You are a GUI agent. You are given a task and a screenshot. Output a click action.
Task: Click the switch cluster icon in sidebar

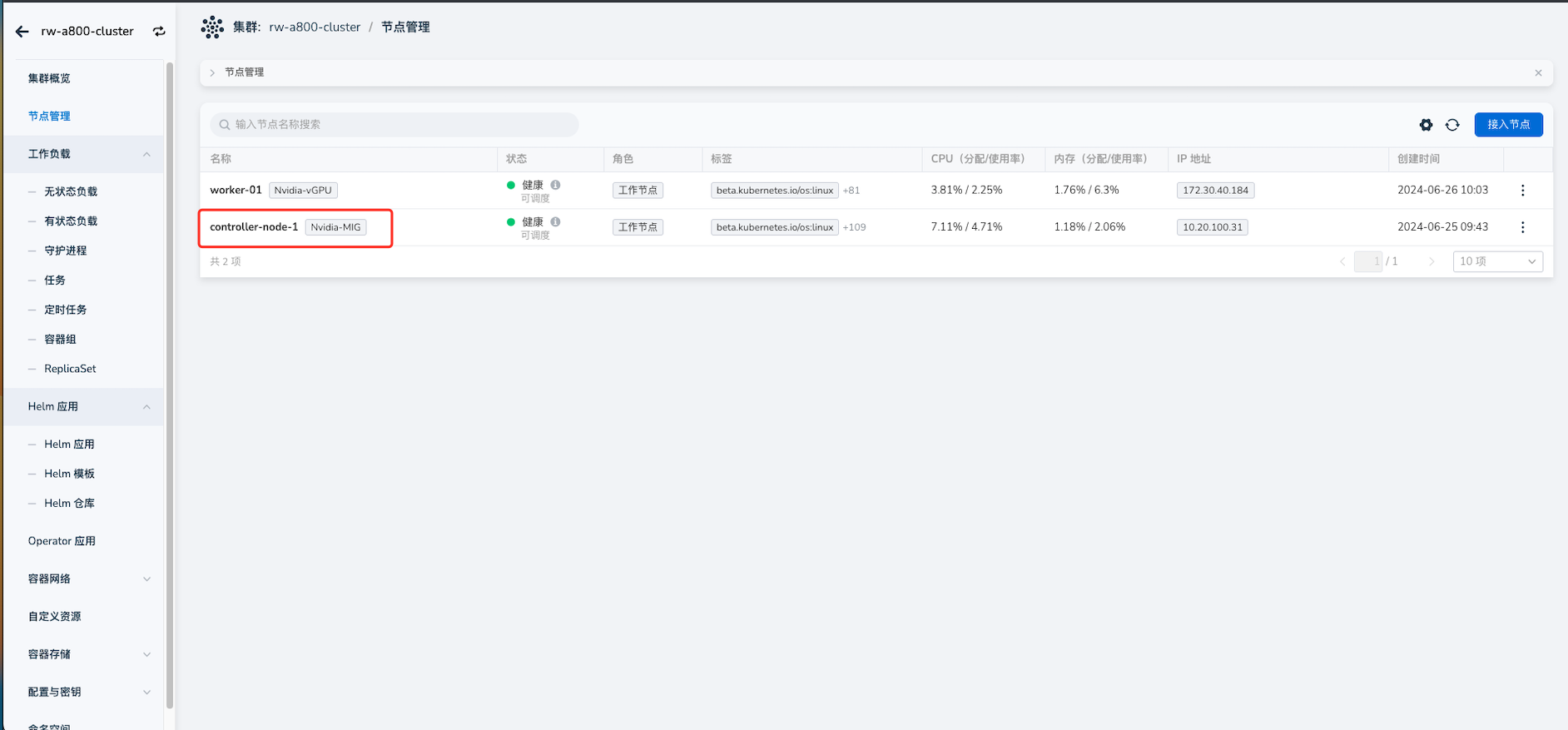point(159,32)
